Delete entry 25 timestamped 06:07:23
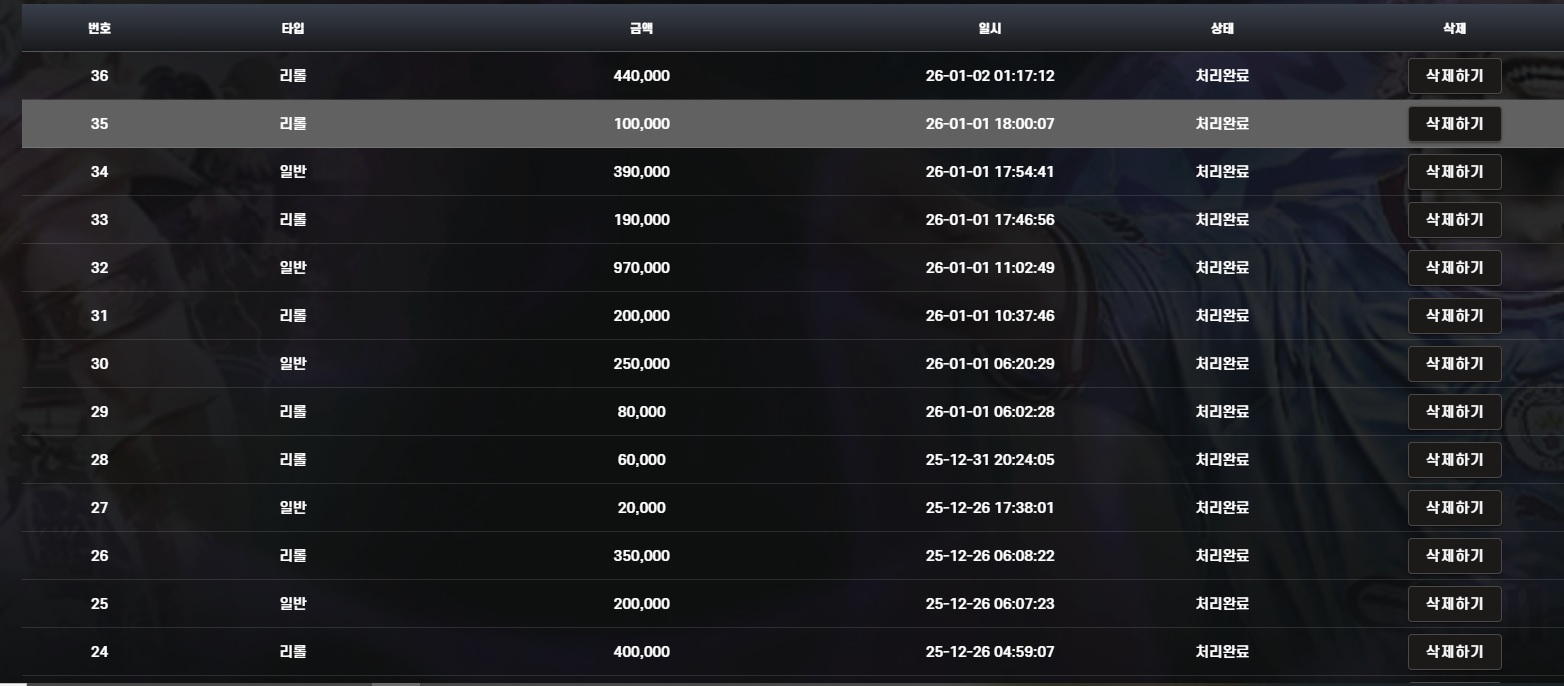The image size is (1564, 686). [x=1454, y=604]
